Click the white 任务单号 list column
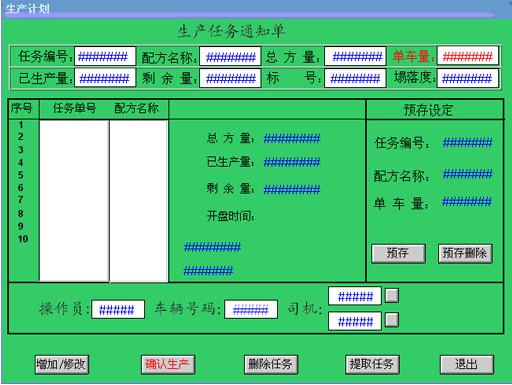The image size is (512, 385). pos(74,201)
